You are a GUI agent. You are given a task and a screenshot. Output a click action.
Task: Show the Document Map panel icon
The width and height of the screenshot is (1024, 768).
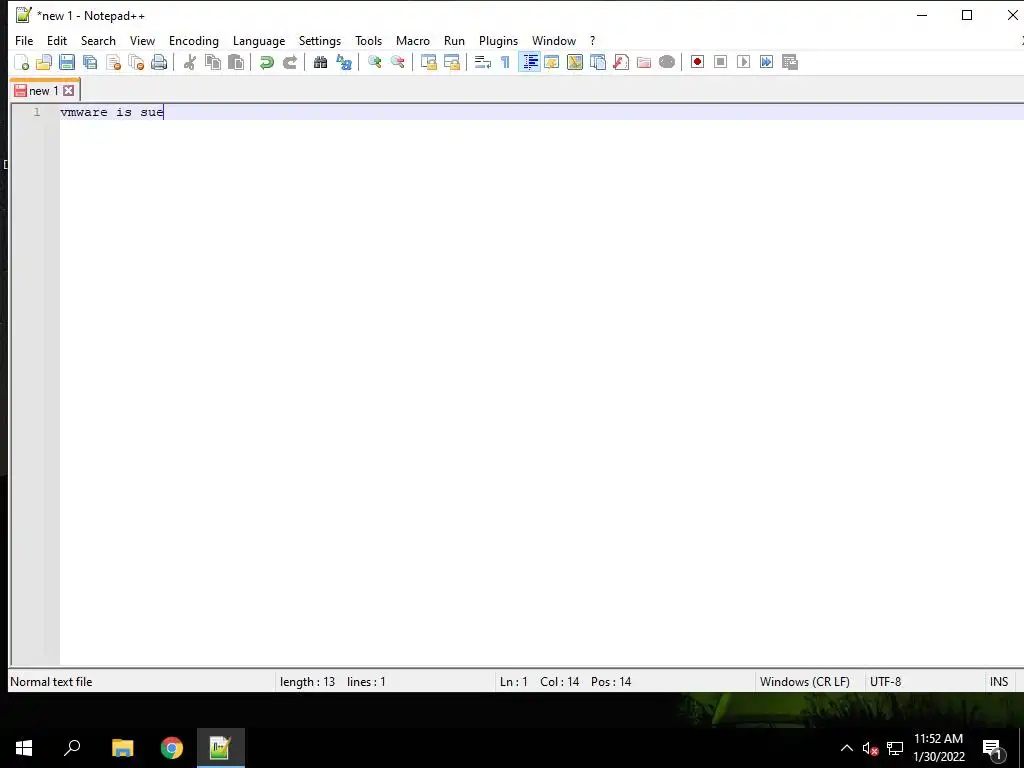pos(575,62)
